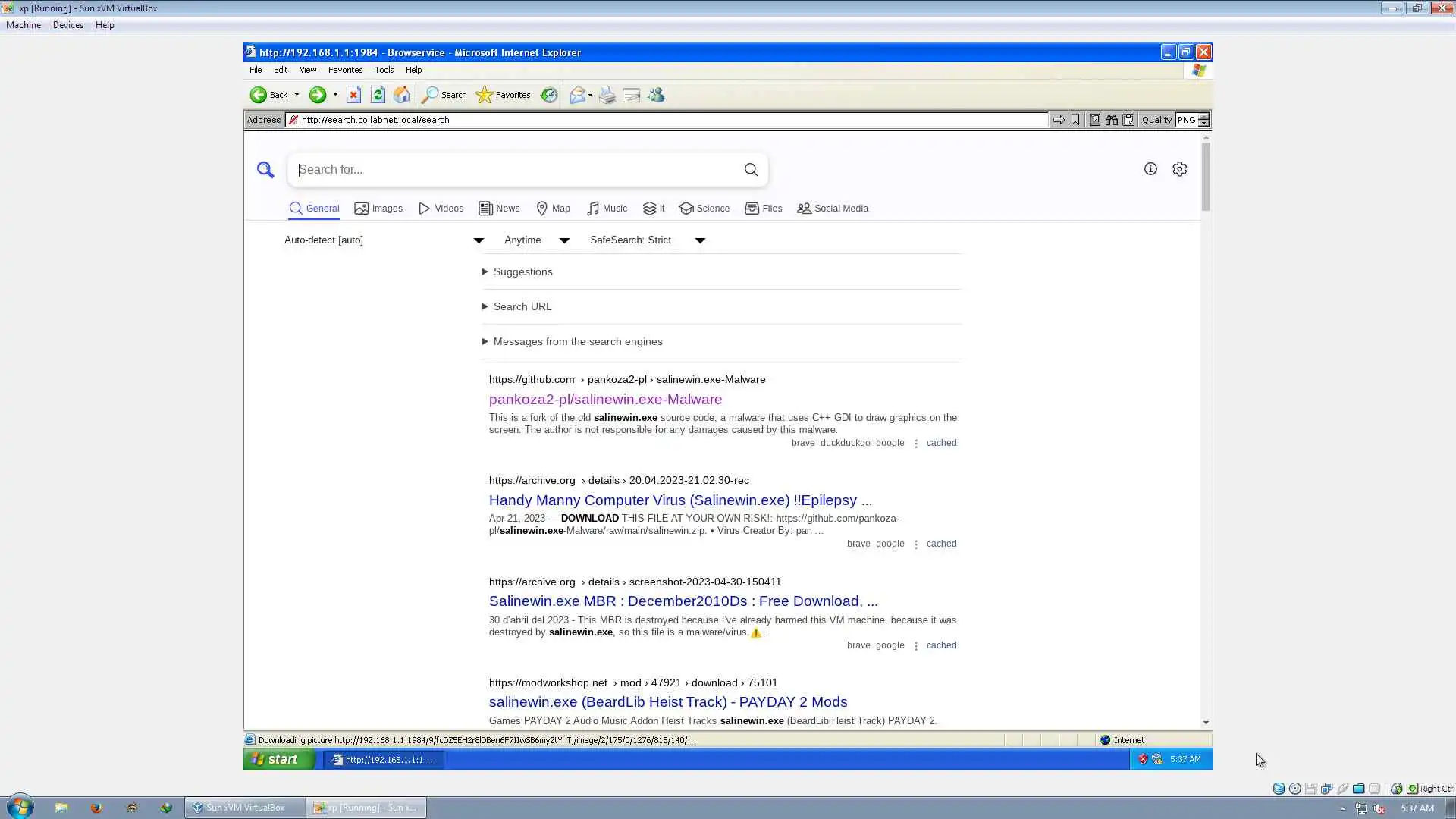Click the Refresh page icon
This screenshot has height=819, width=1456.
378,95
